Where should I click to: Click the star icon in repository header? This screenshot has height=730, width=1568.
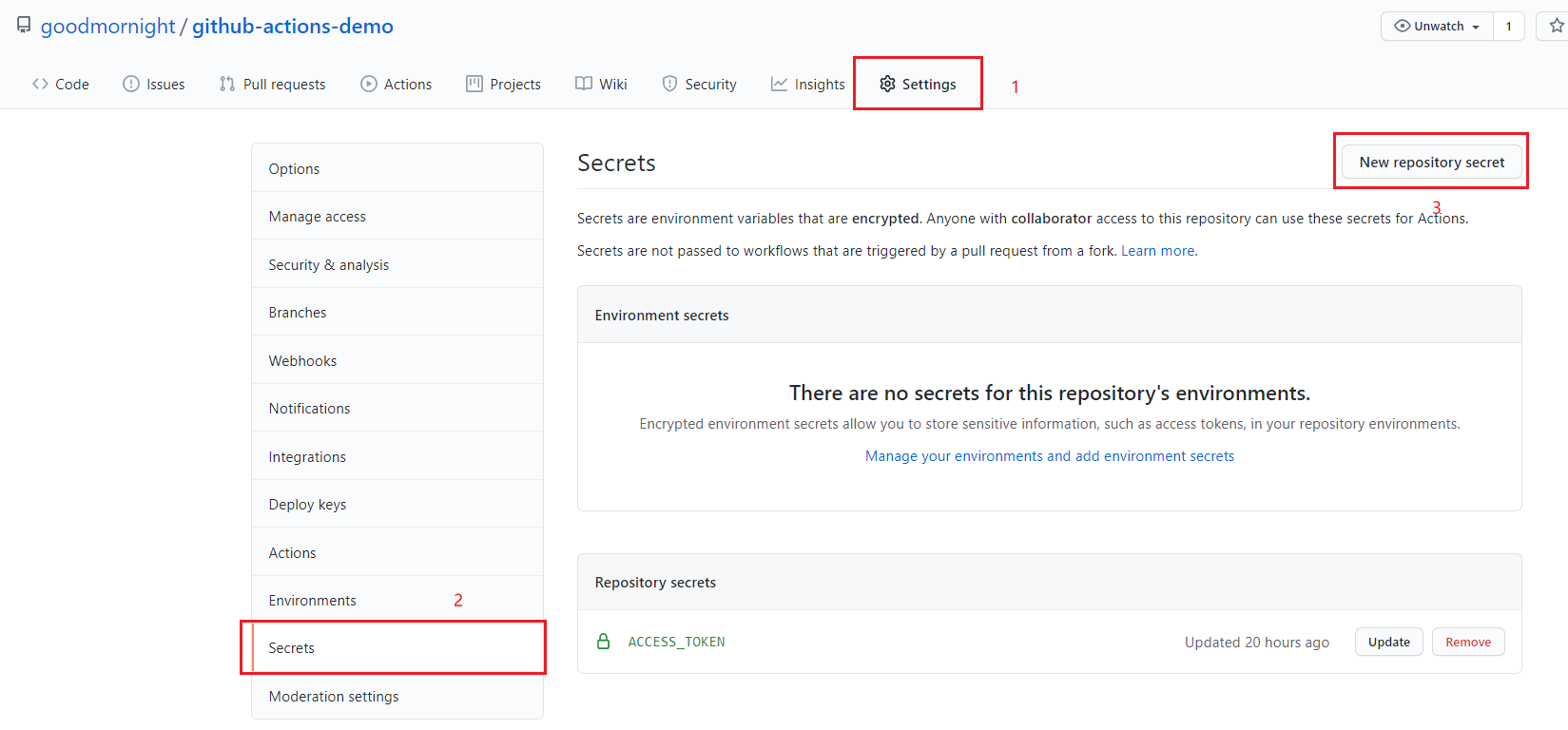pyautogui.click(x=1557, y=26)
